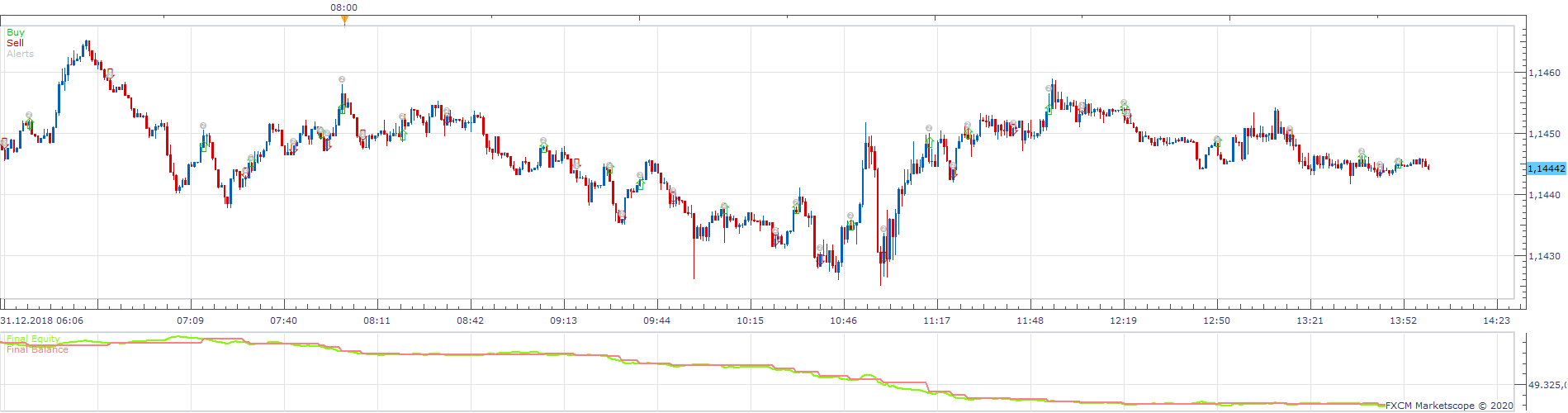1568x413 pixels.
Task: Click the current price tag 1,14442
Action: click(x=1546, y=169)
